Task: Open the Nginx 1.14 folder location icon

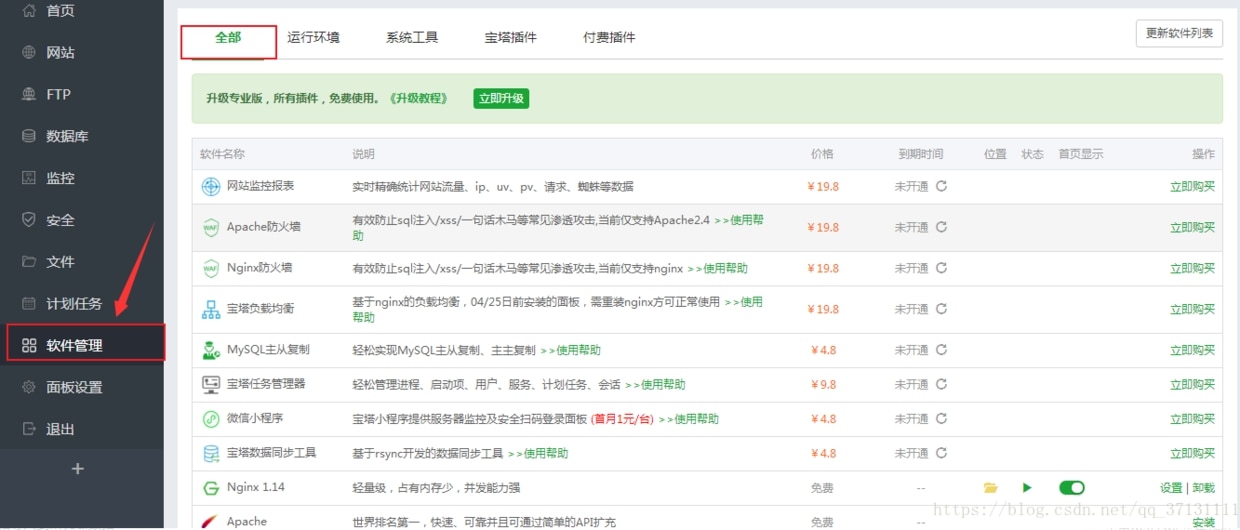Action: pos(990,488)
